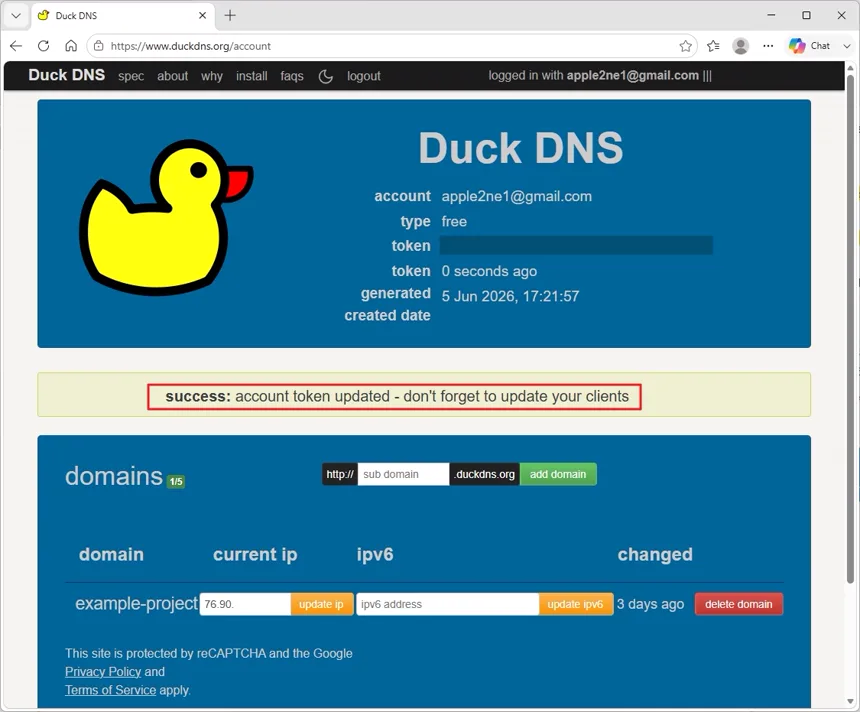The width and height of the screenshot is (860, 712).
Task: Reload the page with the refresh icon
Action: pos(43,46)
